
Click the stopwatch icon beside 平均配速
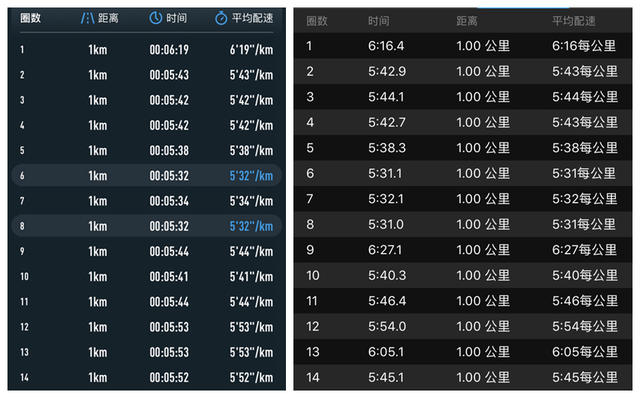221,18
